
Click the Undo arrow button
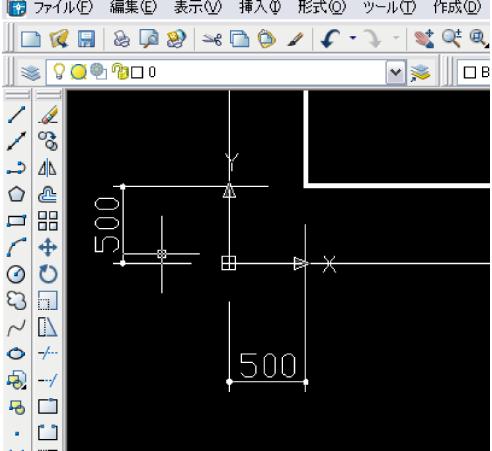331,38
